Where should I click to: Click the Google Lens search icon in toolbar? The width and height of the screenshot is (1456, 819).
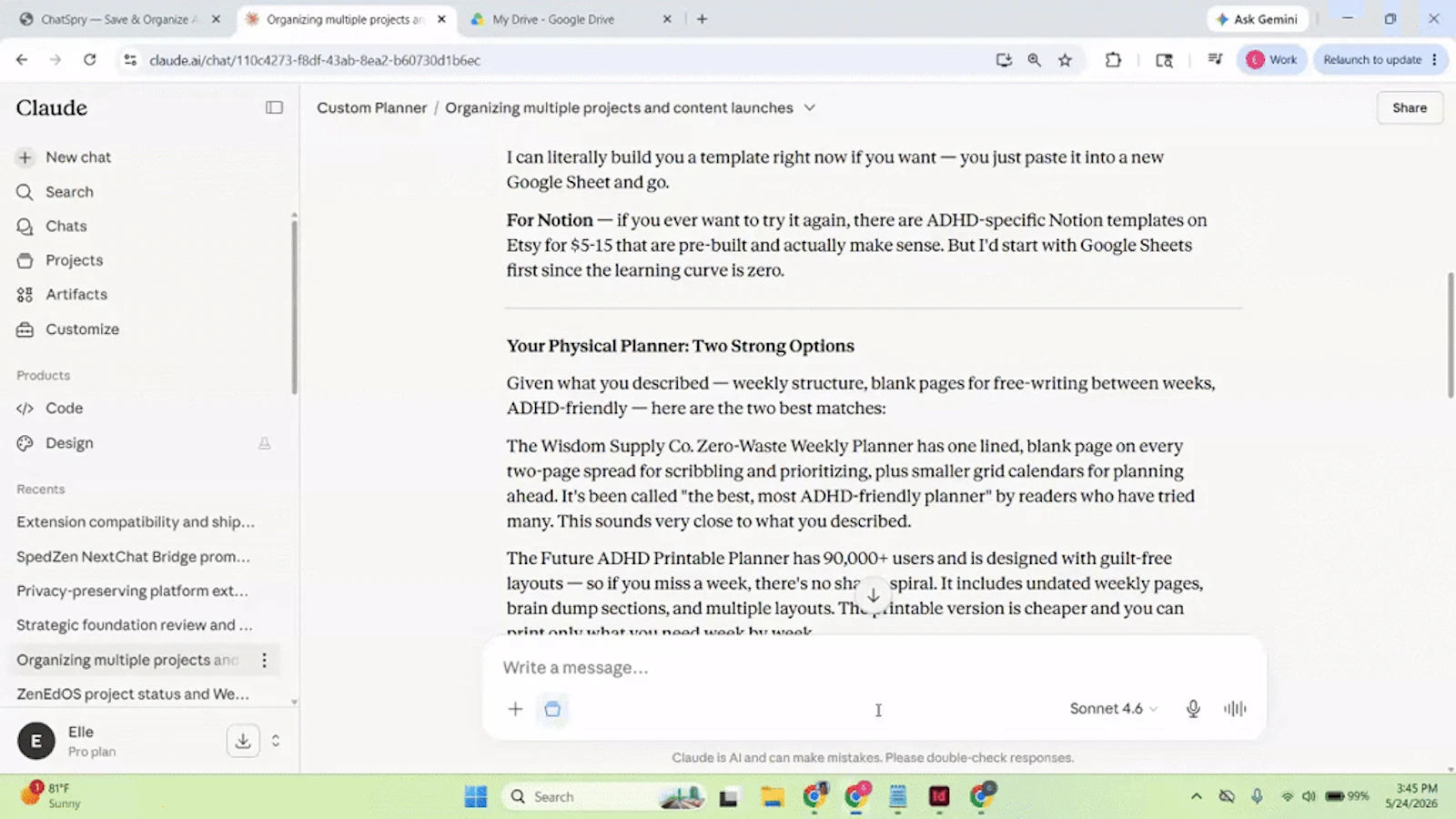[1164, 60]
